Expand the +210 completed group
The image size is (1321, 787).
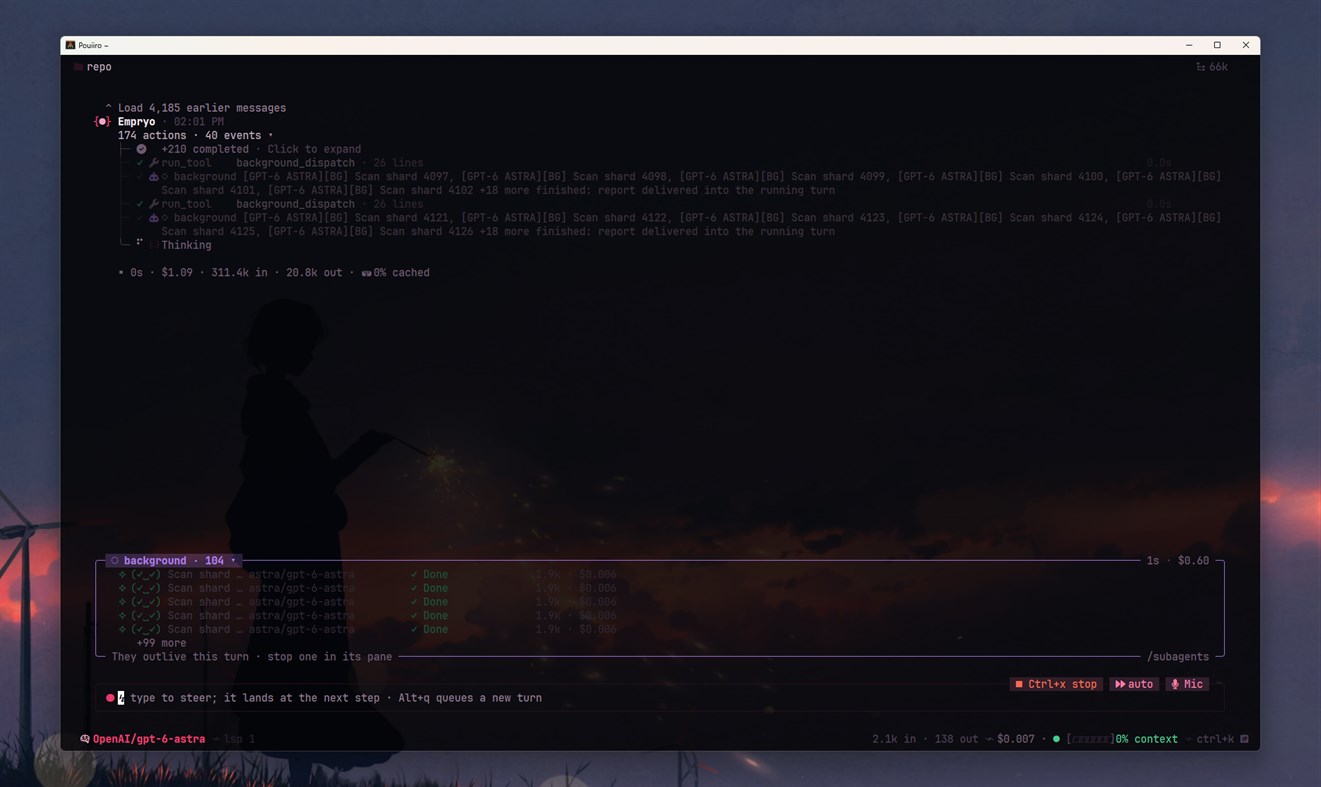[x=261, y=149]
